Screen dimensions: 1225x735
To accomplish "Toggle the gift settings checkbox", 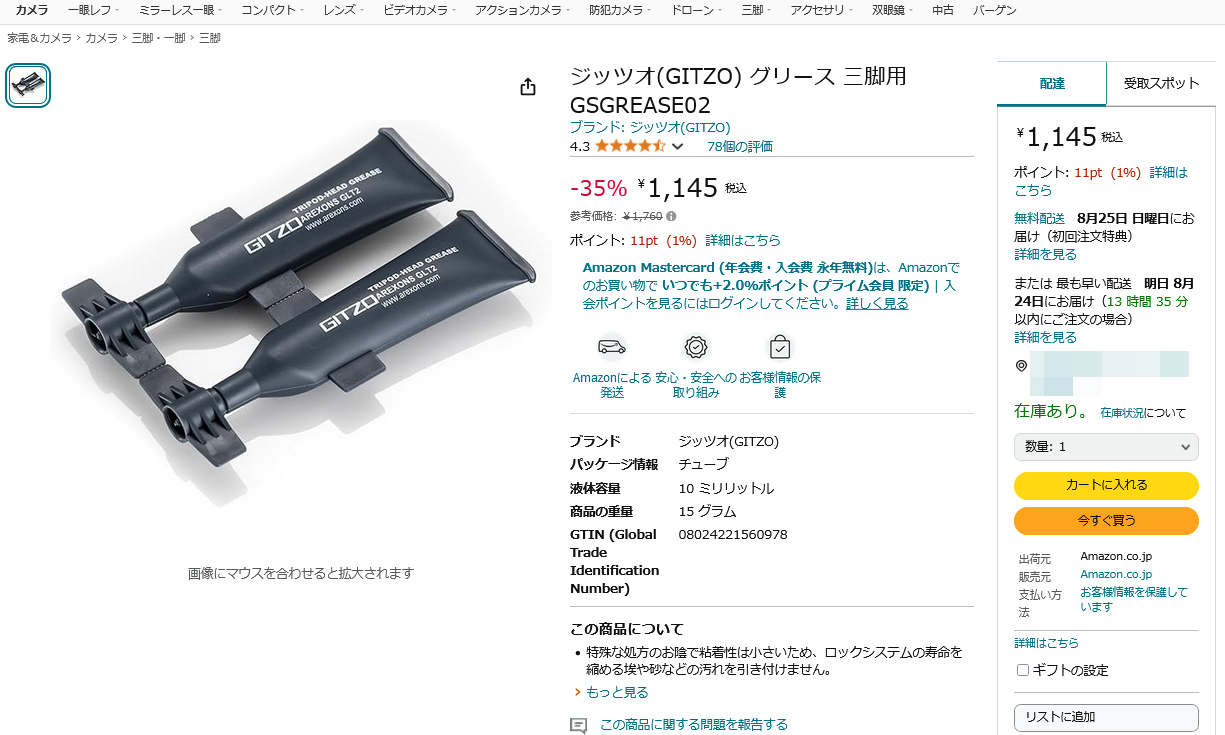I will [x=1022, y=670].
